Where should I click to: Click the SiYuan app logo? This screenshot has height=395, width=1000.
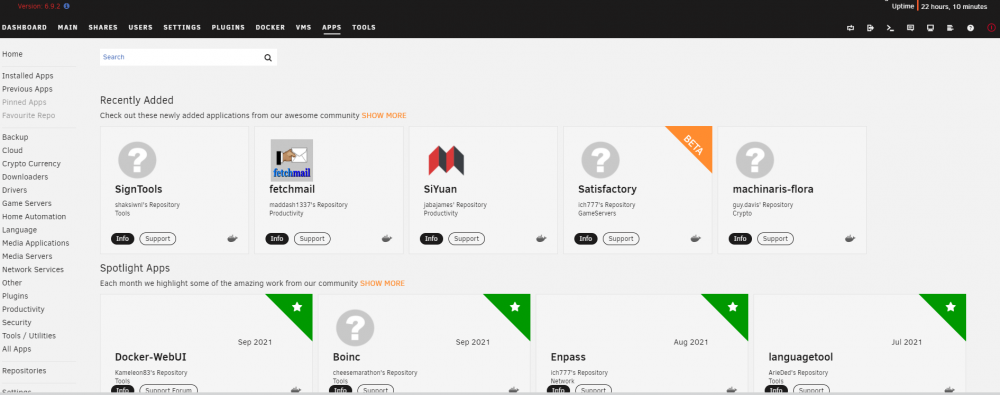click(446, 160)
